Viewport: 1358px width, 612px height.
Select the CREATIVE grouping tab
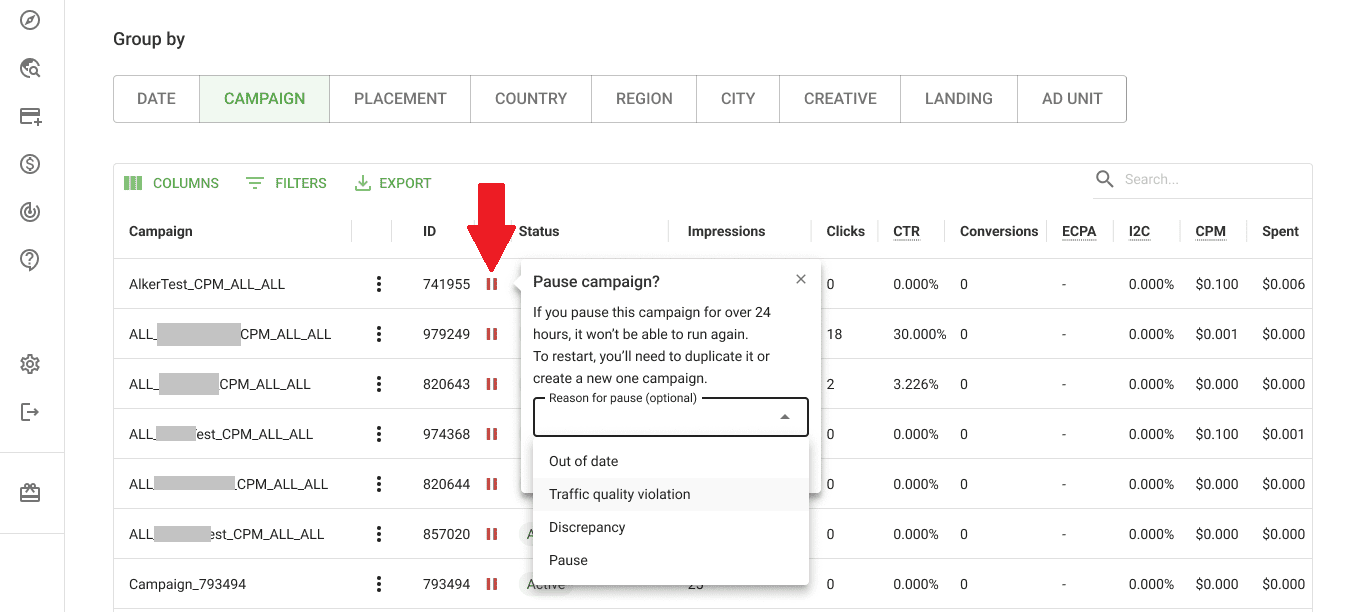(x=839, y=98)
